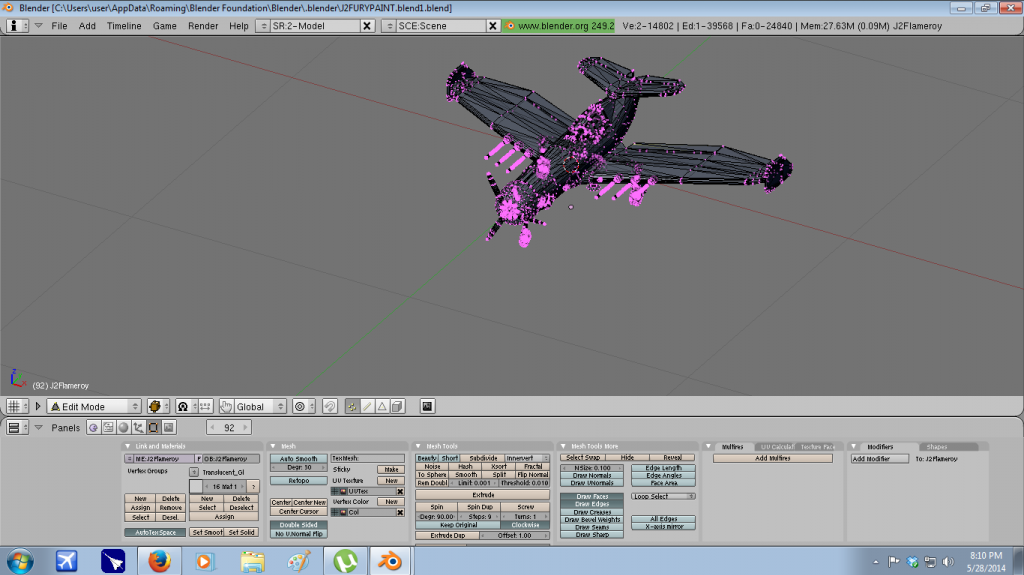Screen dimensions: 1024x575
Task: Click the Blender icon beside www.blender.org
Action: (x=510, y=26)
